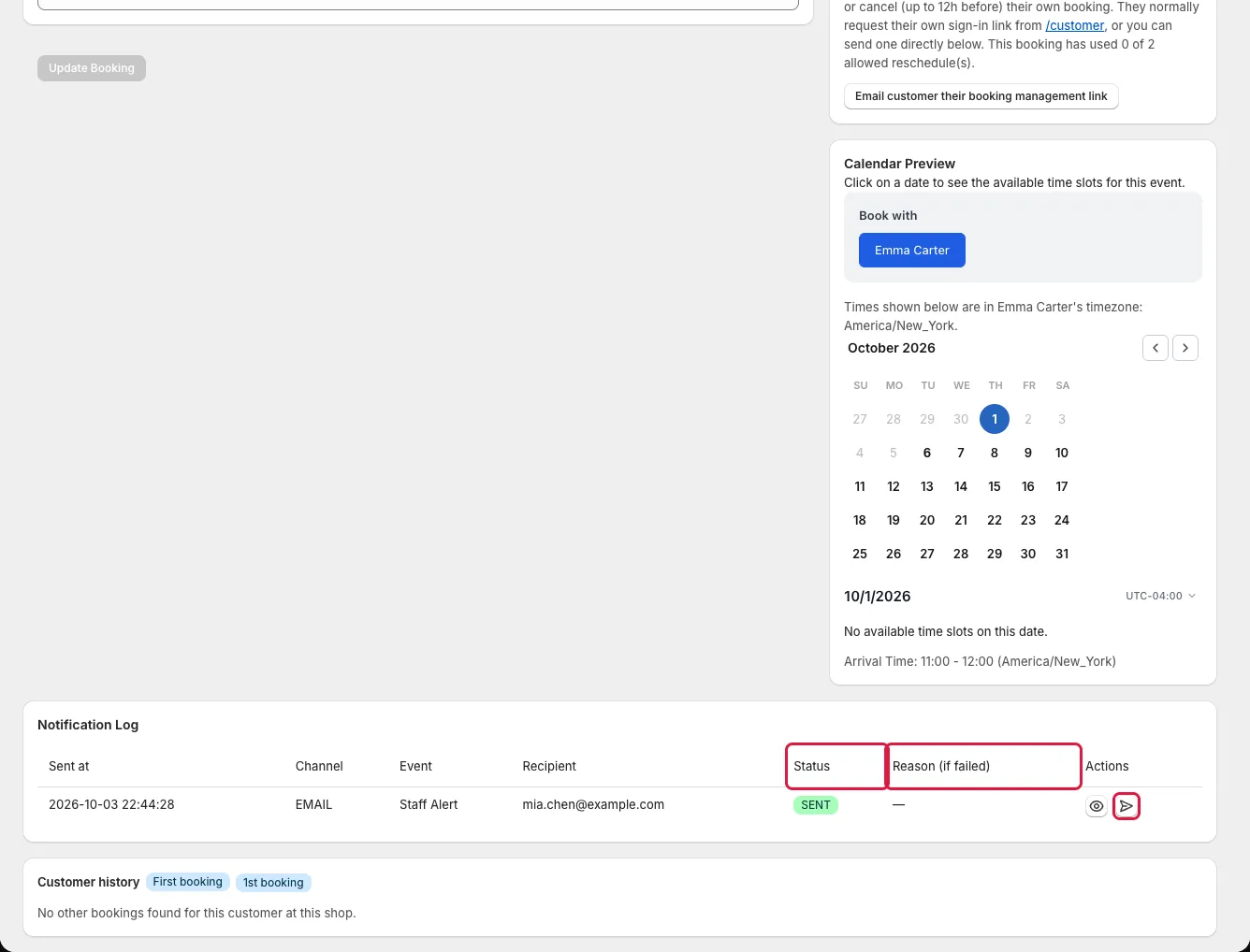Click the Update Booking button

[x=92, y=68]
